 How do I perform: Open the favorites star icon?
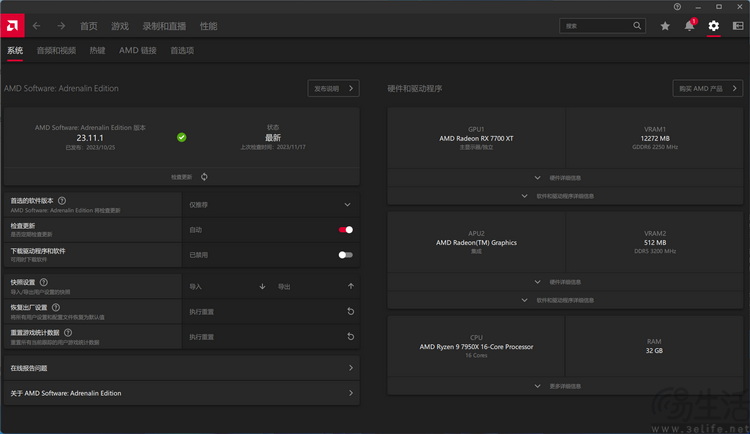tap(665, 26)
